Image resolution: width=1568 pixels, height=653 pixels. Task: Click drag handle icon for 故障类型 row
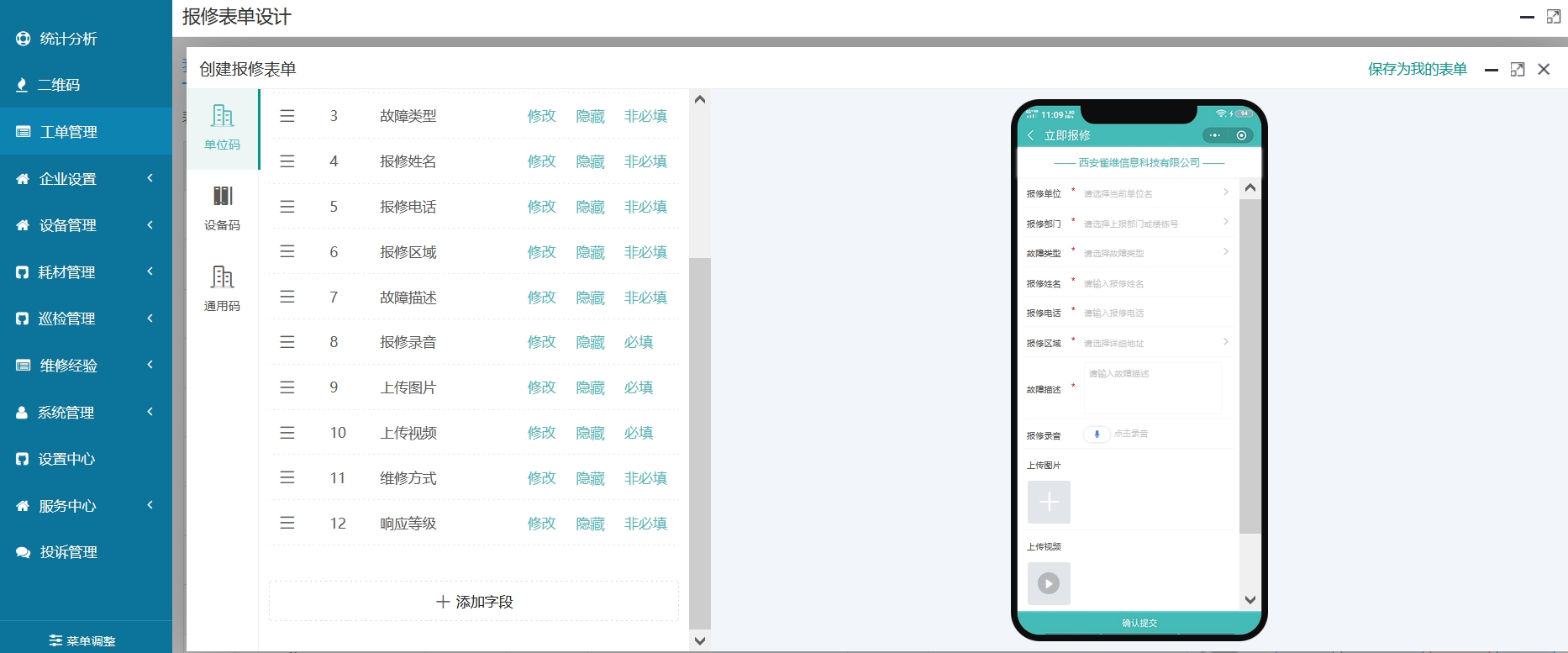pos(287,116)
